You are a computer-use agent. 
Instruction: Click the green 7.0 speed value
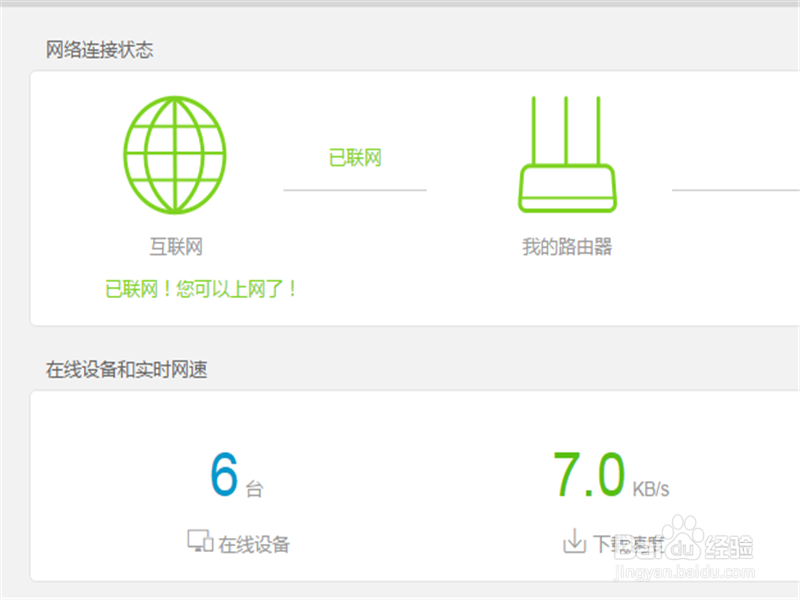(x=589, y=474)
